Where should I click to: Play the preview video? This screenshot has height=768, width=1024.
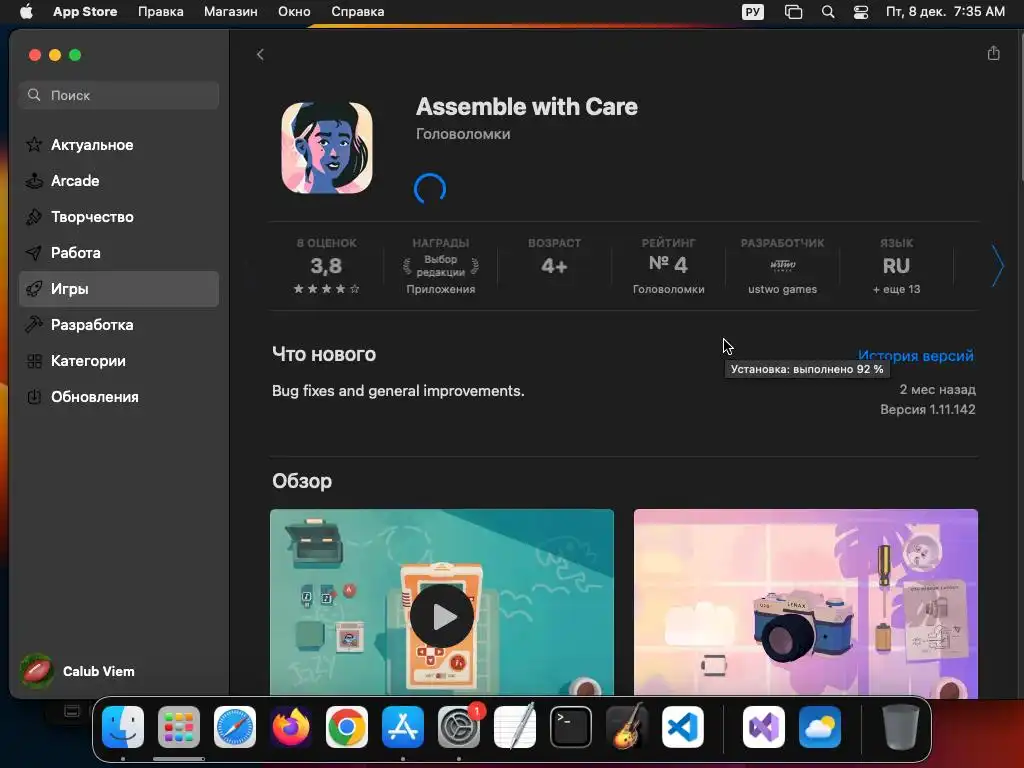click(x=442, y=616)
